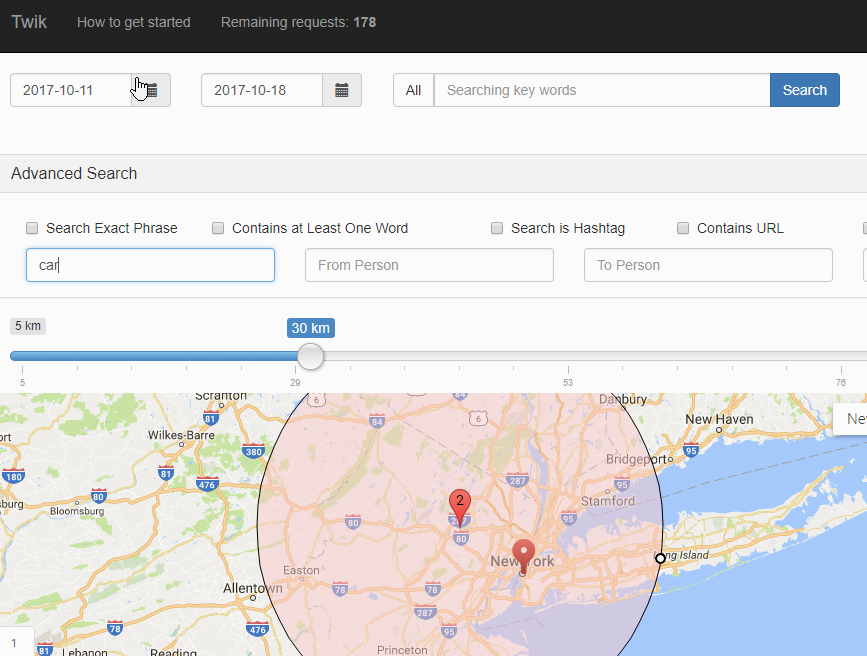Open the end date calendar picker
Viewport: 867px width, 656px height.
coord(342,90)
